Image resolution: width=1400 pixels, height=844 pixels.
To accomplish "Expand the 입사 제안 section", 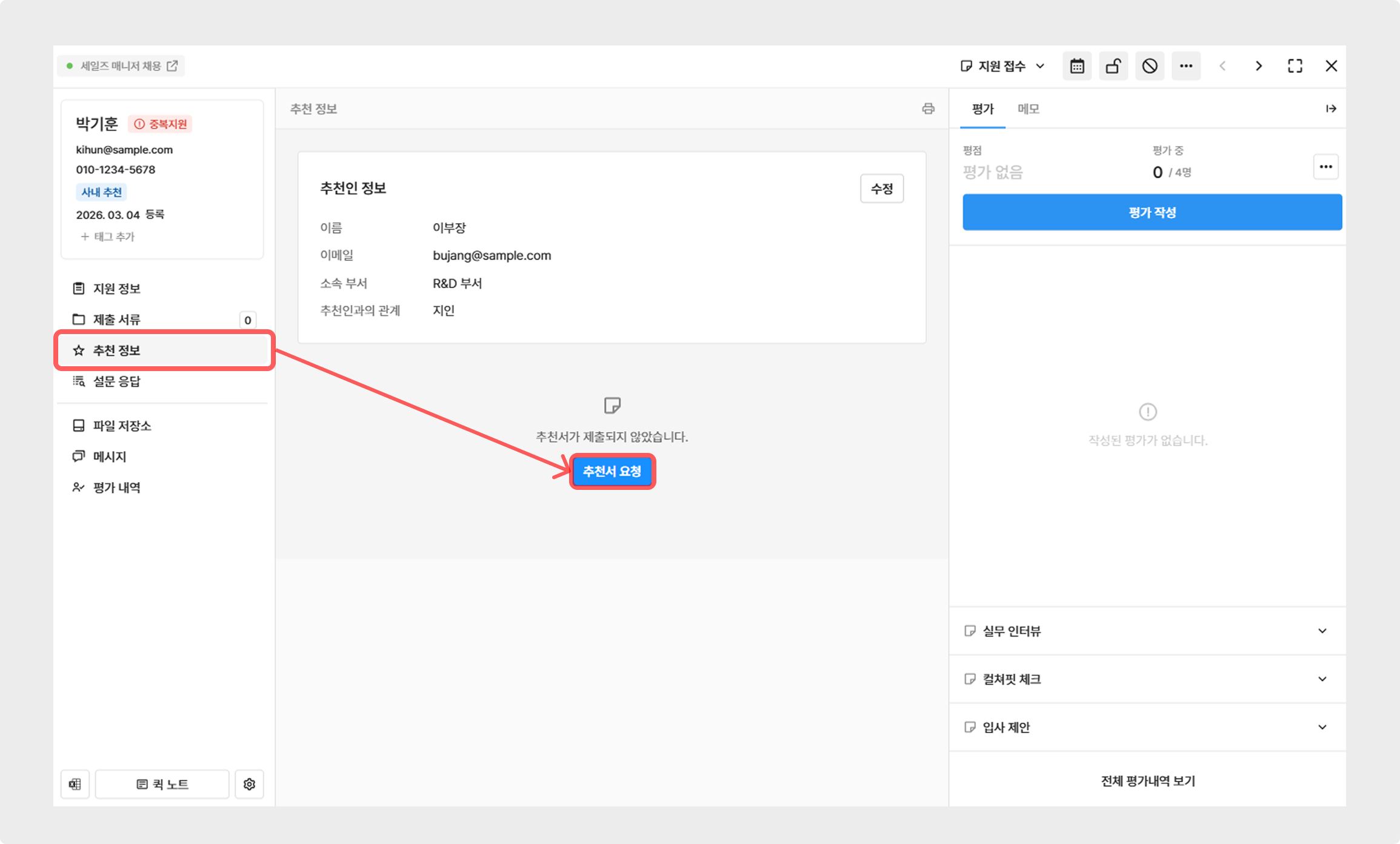I will click(1147, 727).
